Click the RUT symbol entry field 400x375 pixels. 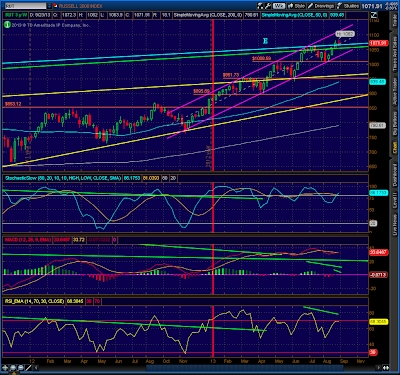25,6
